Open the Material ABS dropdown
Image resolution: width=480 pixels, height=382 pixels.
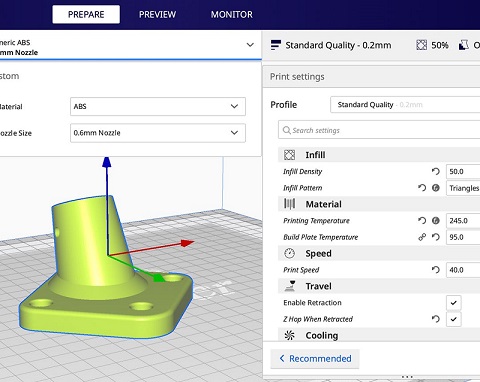point(158,106)
